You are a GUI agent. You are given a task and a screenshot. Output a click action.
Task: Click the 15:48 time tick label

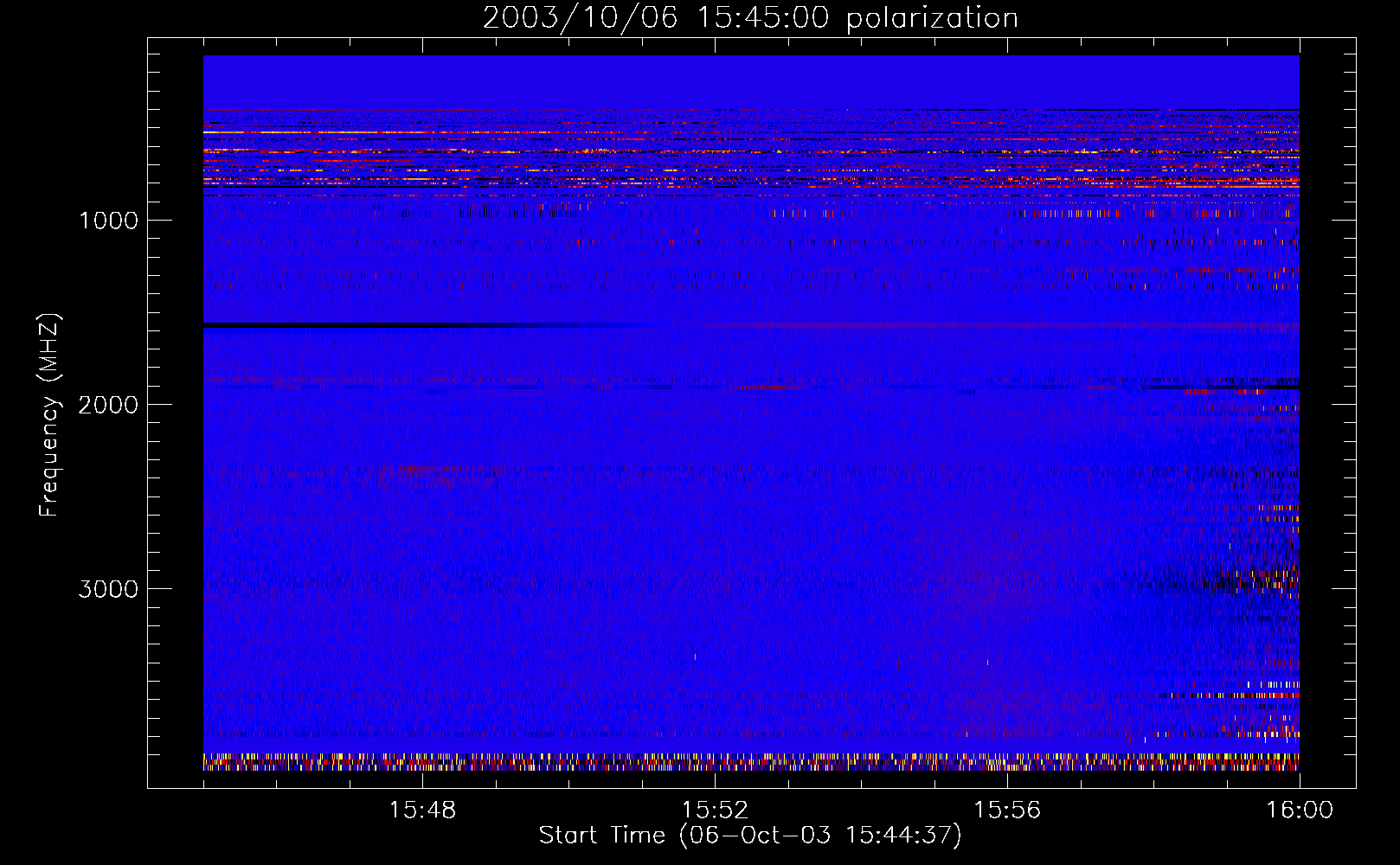coord(422,811)
